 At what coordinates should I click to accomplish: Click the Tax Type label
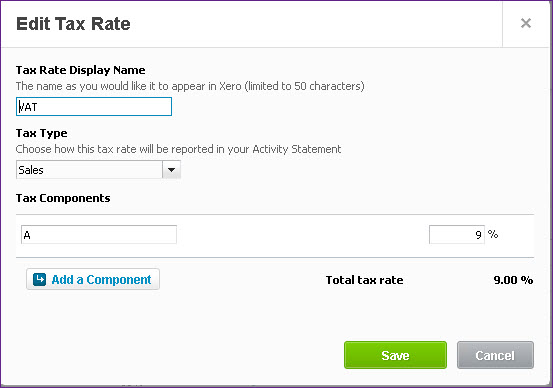pyautogui.click(x=42, y=133)
